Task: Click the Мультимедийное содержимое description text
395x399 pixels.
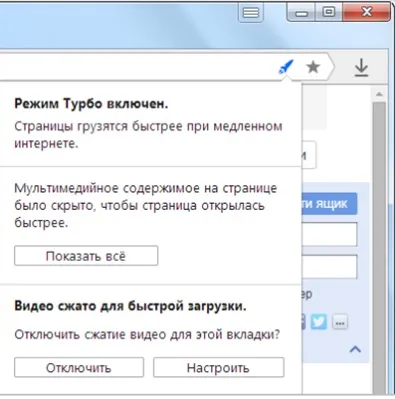Action: click(146, 205)
